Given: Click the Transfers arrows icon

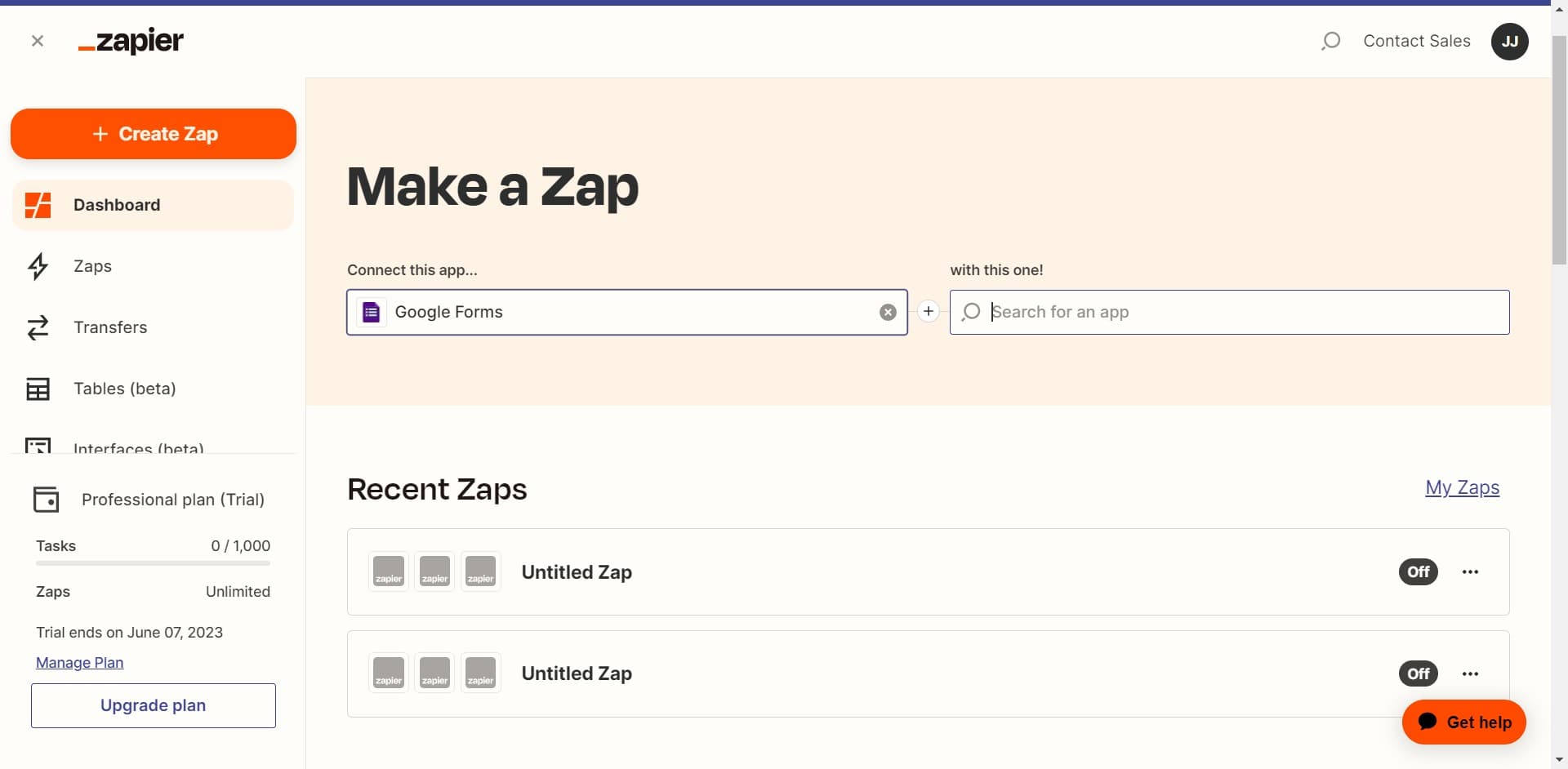Looking at the screenshot, I should pos(38,327).
